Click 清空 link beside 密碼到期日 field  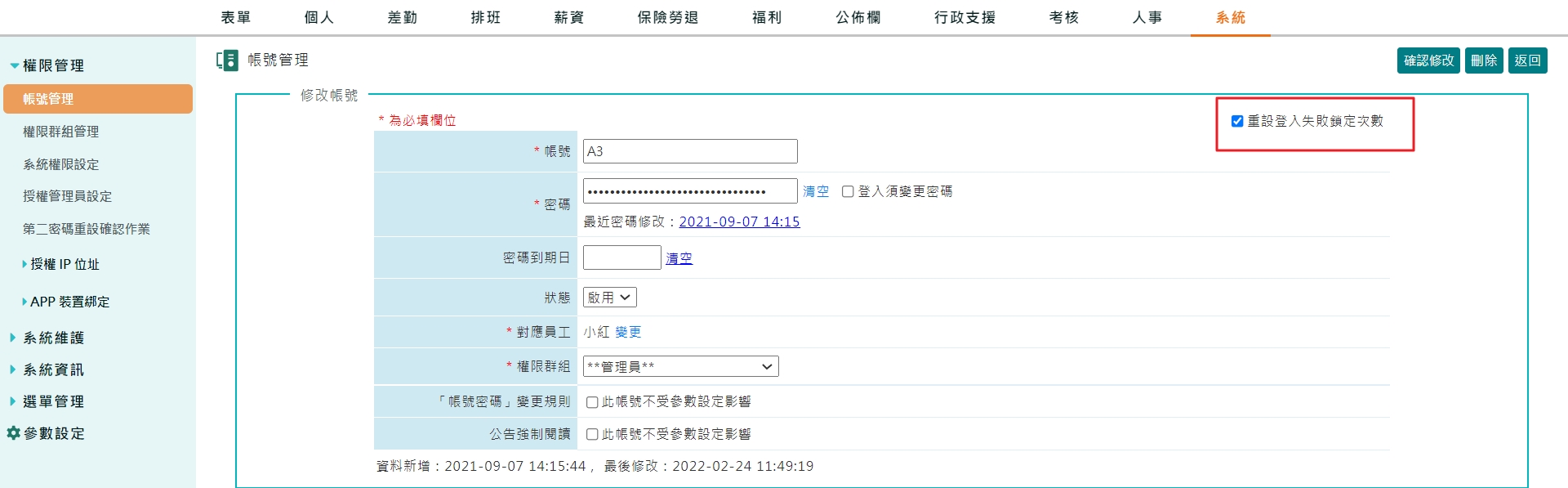(x=679, y=258)
